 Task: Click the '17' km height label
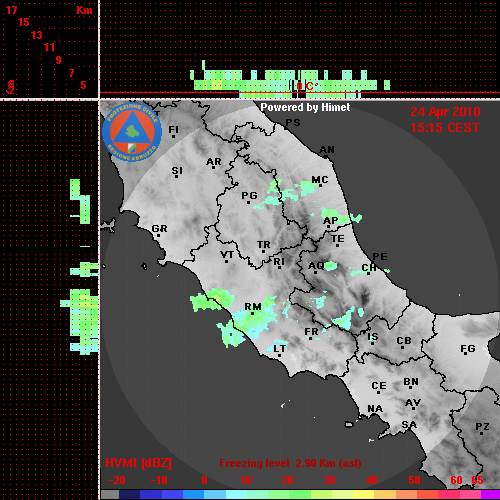pos(11,10)
